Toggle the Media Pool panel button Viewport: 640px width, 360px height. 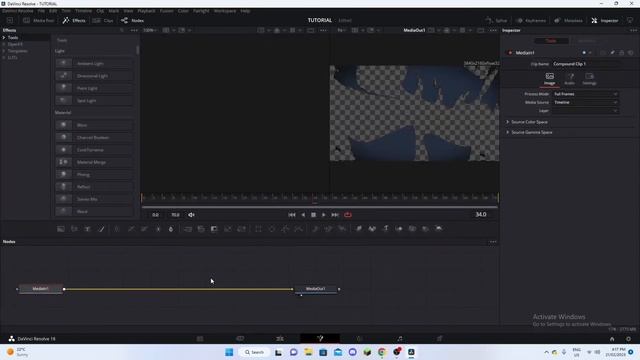coord(38,20)
